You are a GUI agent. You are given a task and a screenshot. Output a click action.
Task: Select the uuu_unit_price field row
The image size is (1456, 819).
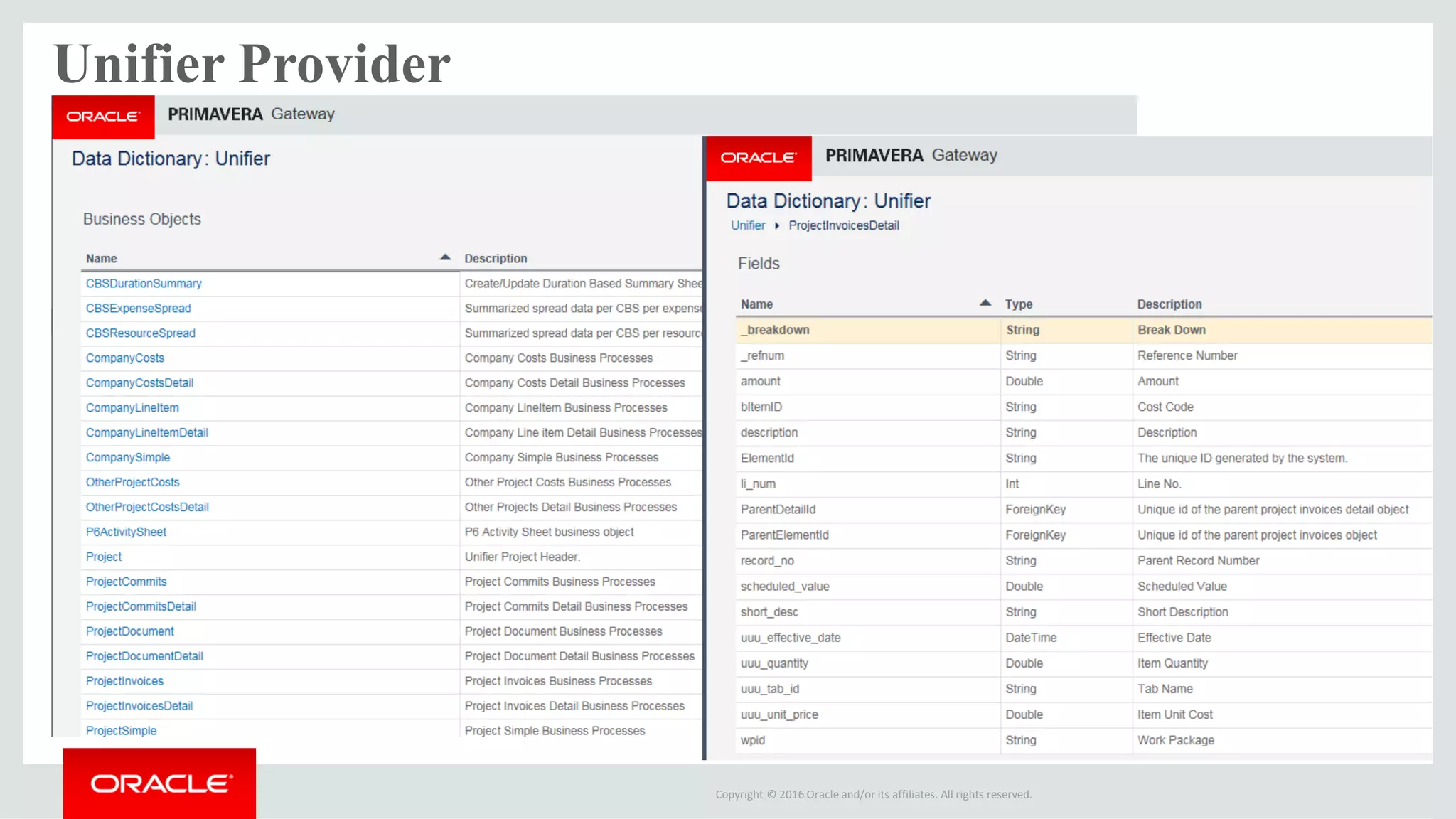pos(1083,714)
